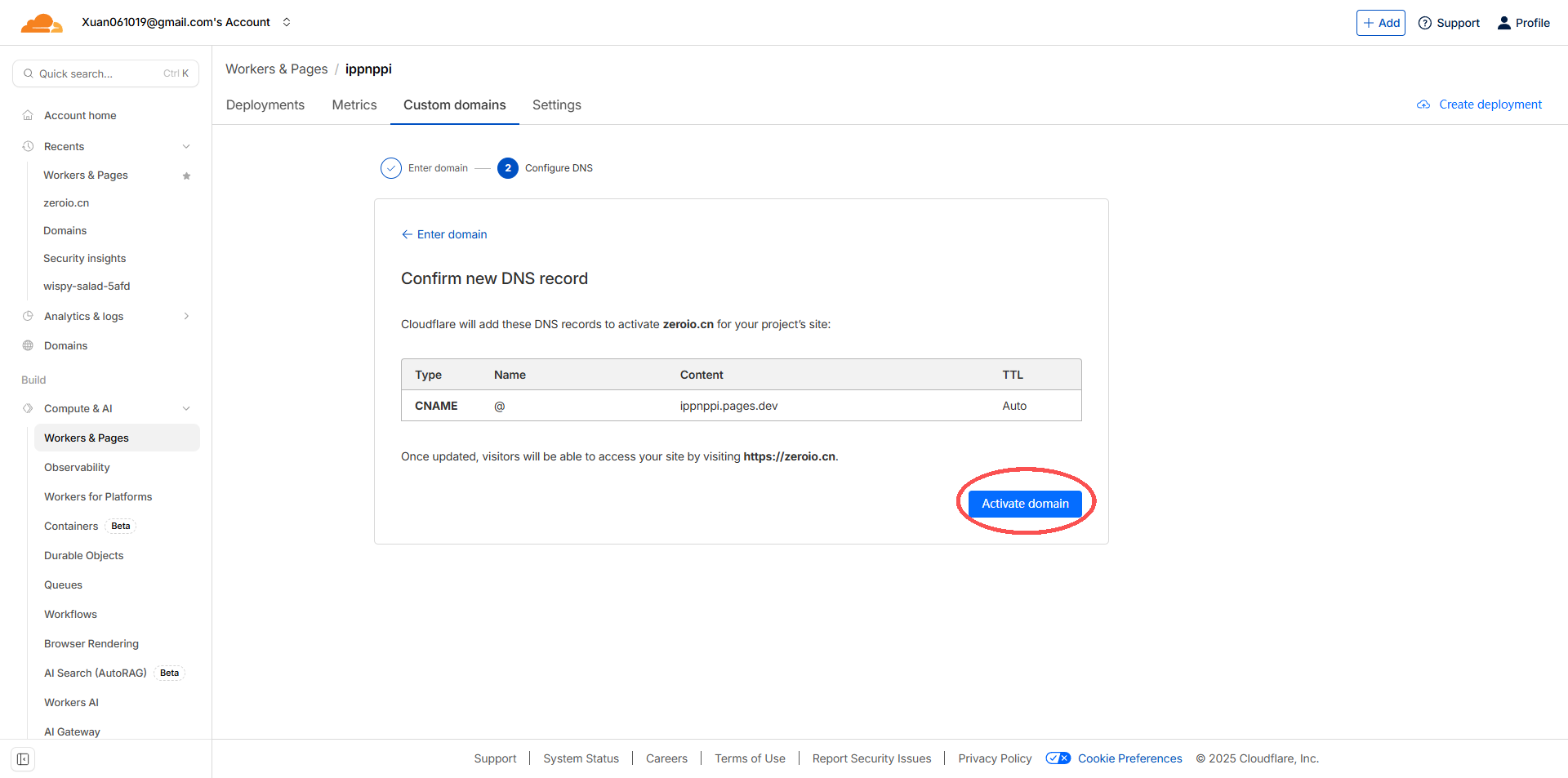1568x778 pixels.
Task: Click the privacy choices toggle icon
Action: click(1058, 758)
